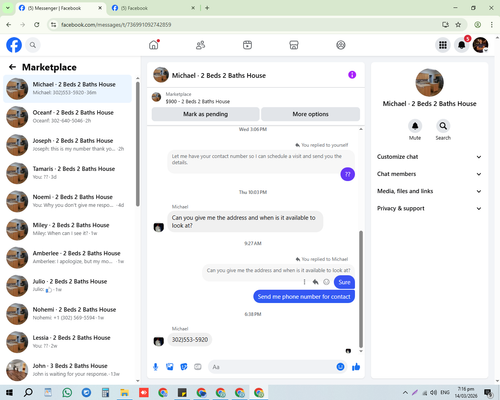Screen dimensions: 500x400
Task: Click the Aa message input field
Action: pos(272,367)
